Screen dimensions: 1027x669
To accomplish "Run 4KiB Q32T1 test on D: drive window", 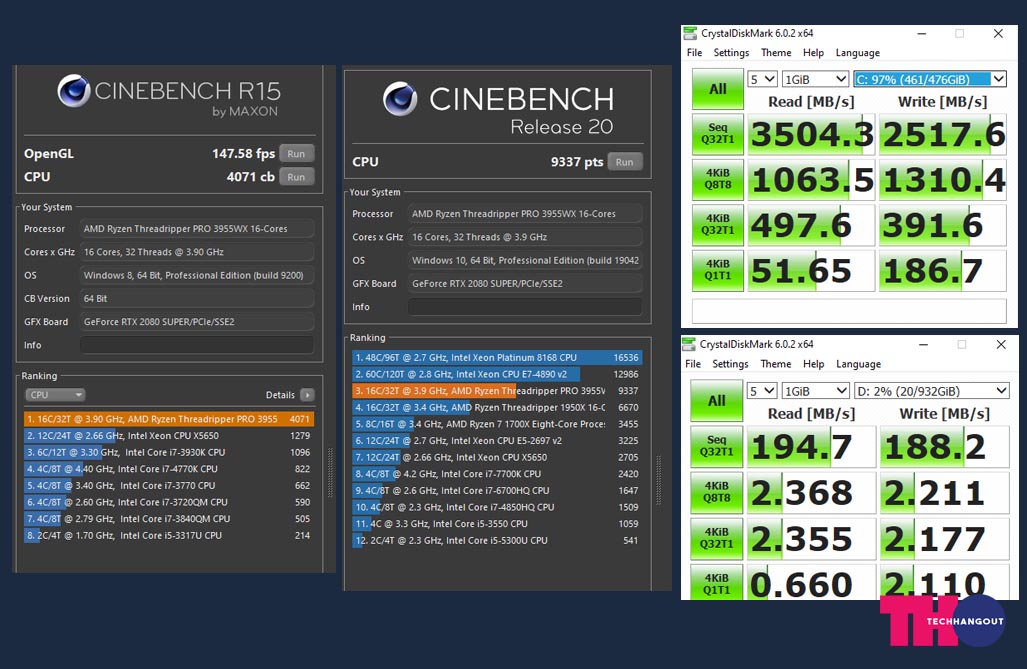I will point(717,539).
